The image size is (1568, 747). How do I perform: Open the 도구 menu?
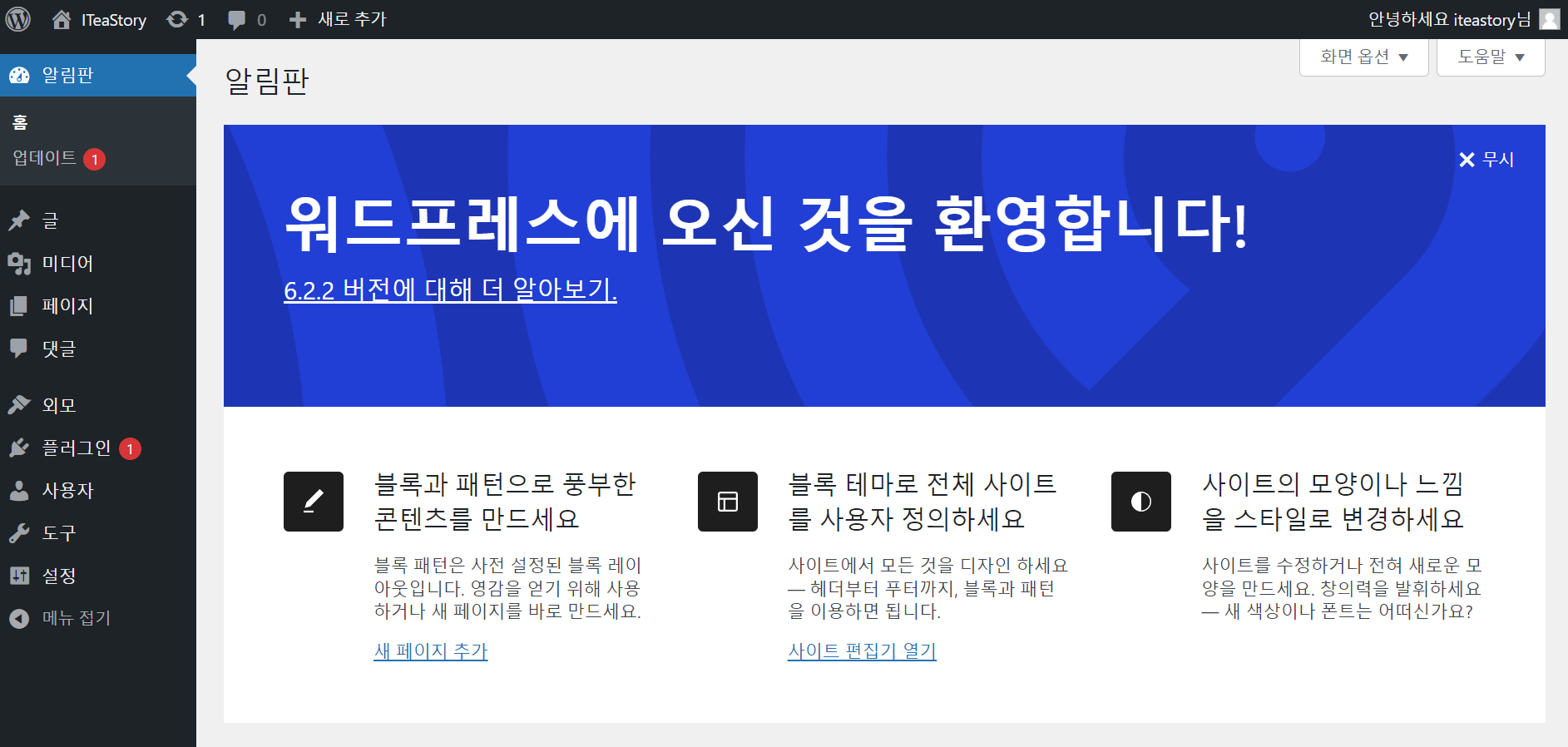click(x=98, y=533)
